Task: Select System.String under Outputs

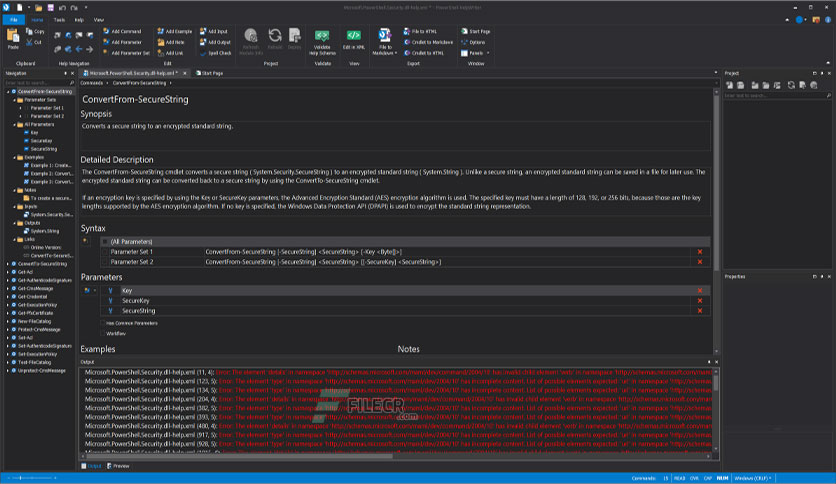Action: click(x=42, y=231)
